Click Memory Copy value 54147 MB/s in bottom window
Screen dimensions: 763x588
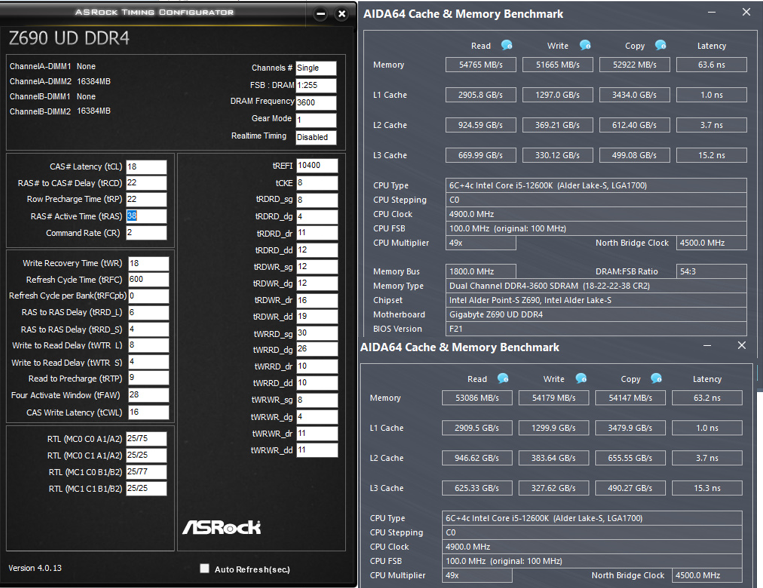point(630,398)
